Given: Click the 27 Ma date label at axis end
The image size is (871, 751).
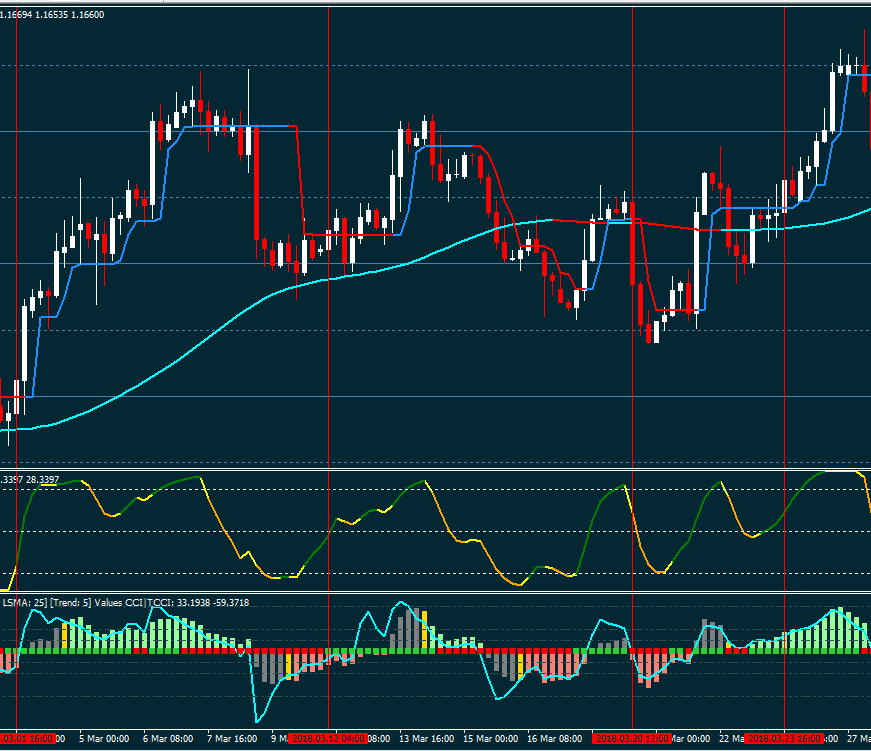Looking at the screenshot, I should (859, 739).
